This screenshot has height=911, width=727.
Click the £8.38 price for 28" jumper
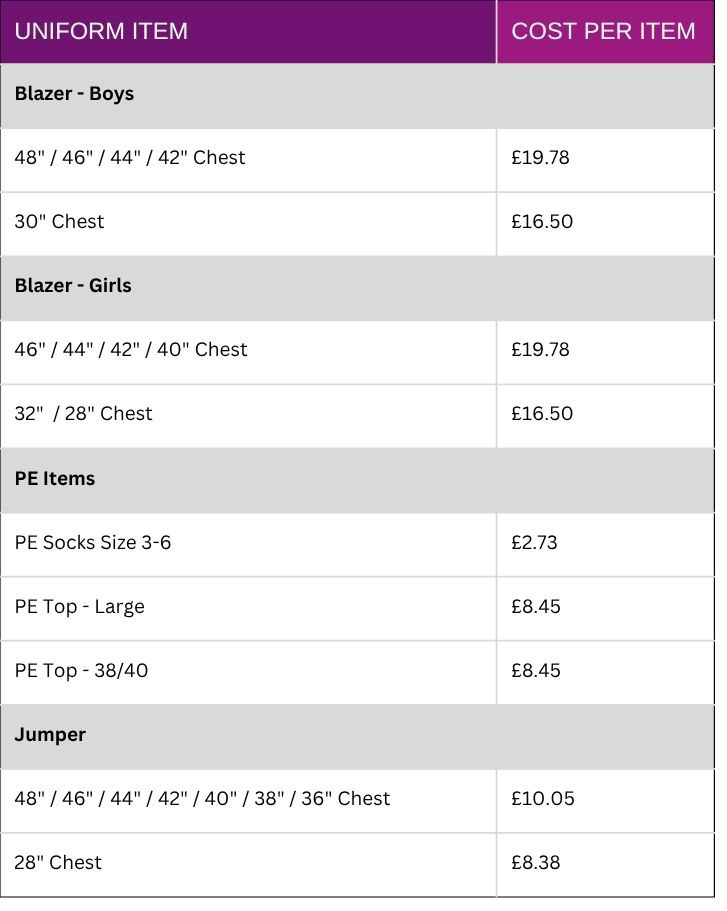pyautogui.click(x=535, y=863)
